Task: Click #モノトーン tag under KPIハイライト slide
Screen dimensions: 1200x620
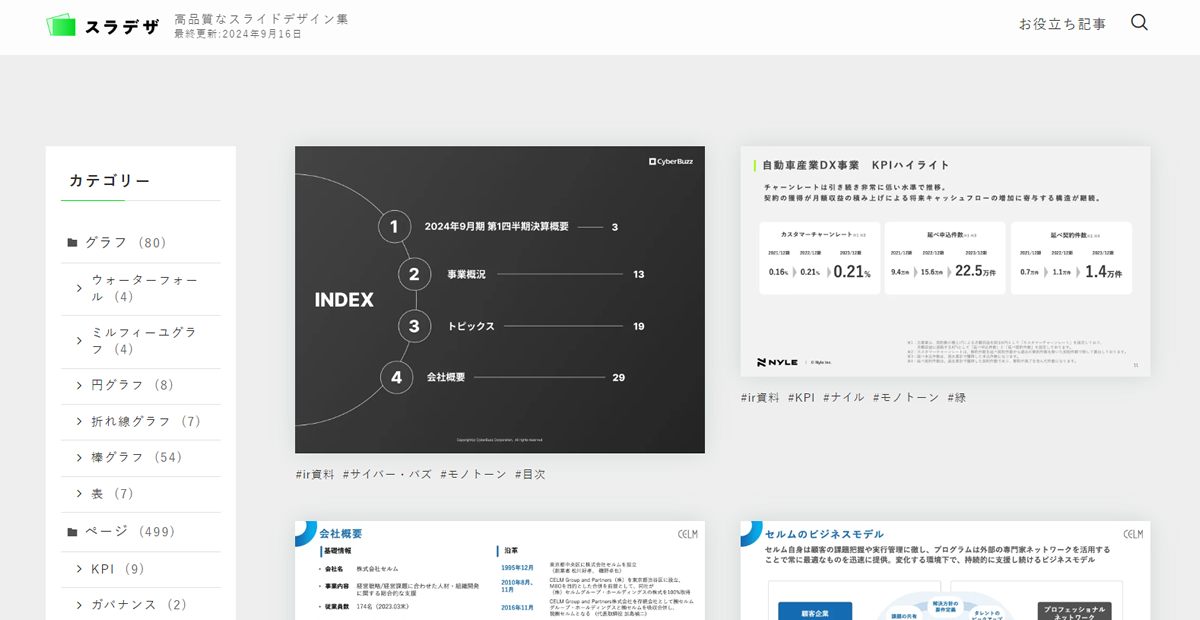Action: click(x=906, y=397)
